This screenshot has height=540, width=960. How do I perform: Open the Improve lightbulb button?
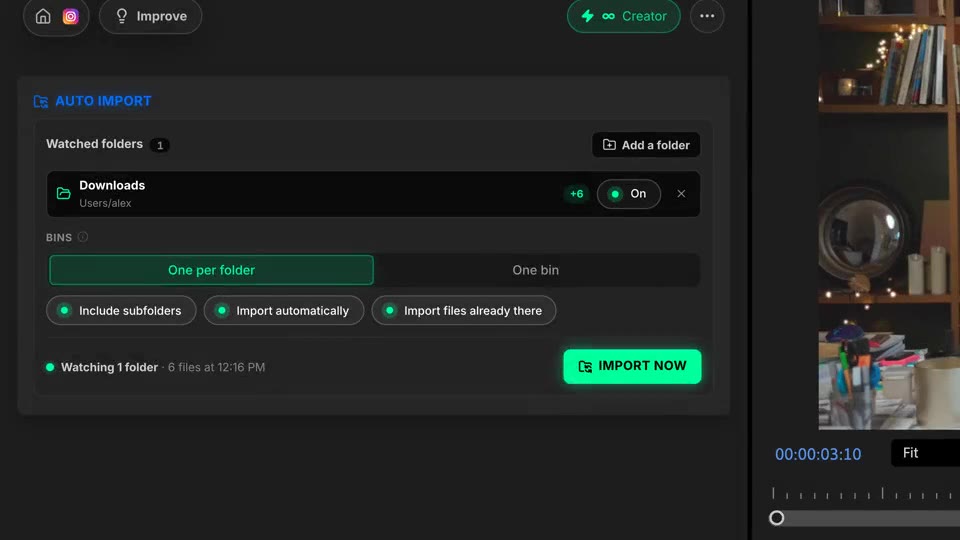(151, 16)
